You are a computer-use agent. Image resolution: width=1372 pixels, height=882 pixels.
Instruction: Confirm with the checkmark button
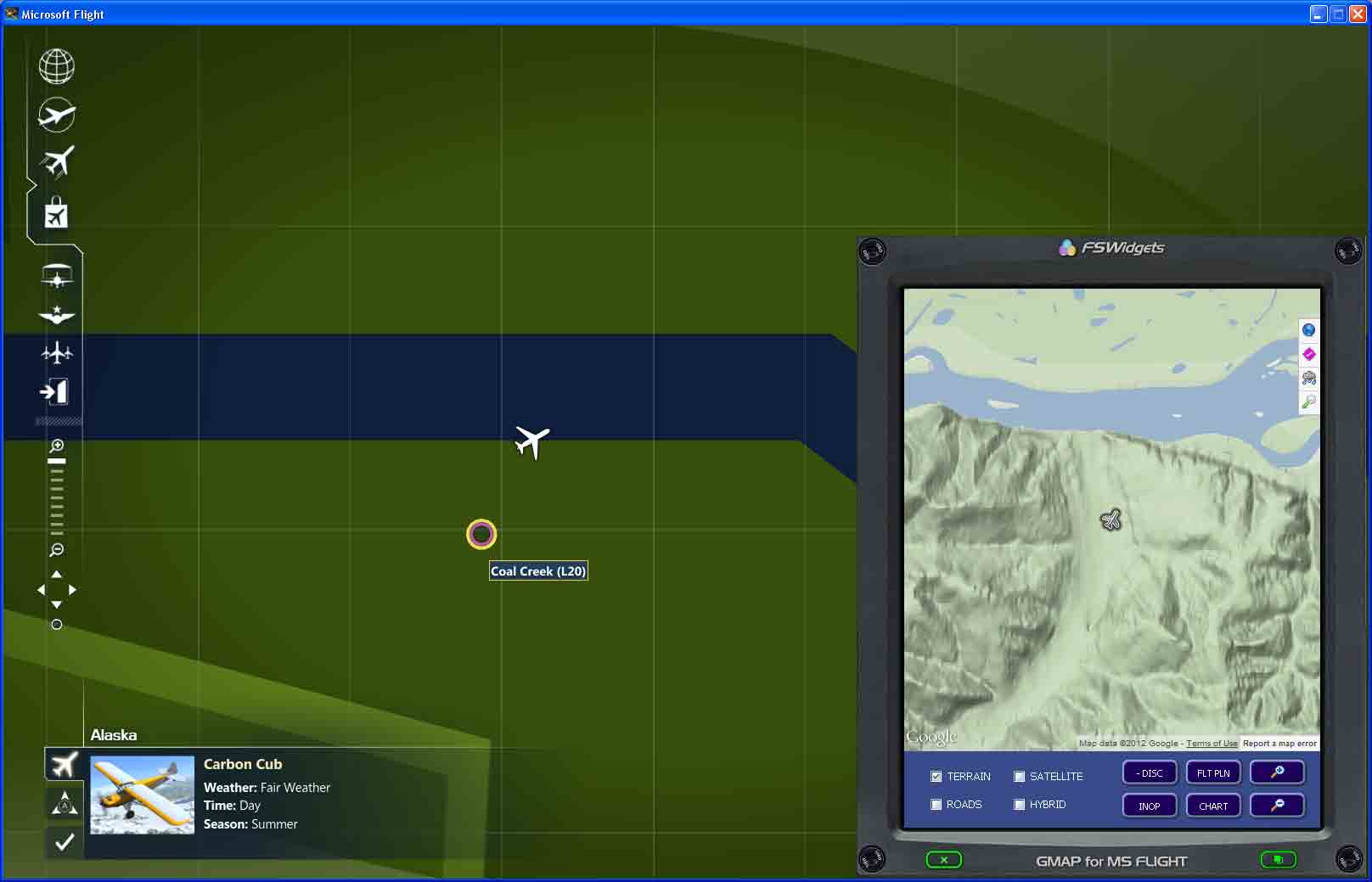tap(64, 842)
